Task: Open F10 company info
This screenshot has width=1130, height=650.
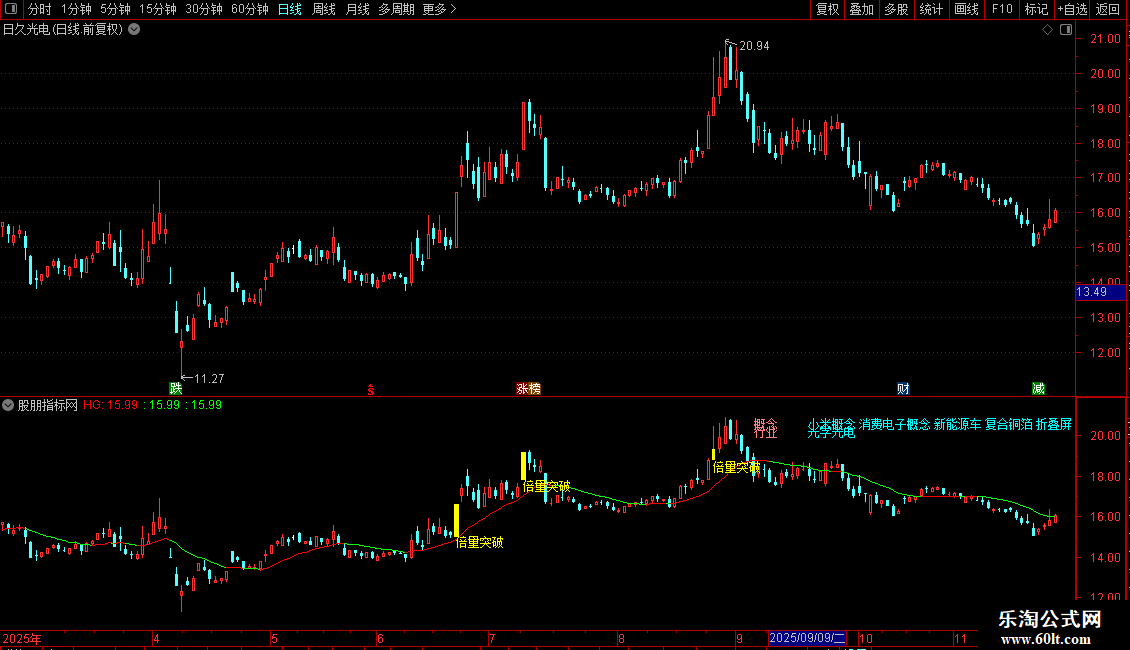Action: [x=1002, y=9]
